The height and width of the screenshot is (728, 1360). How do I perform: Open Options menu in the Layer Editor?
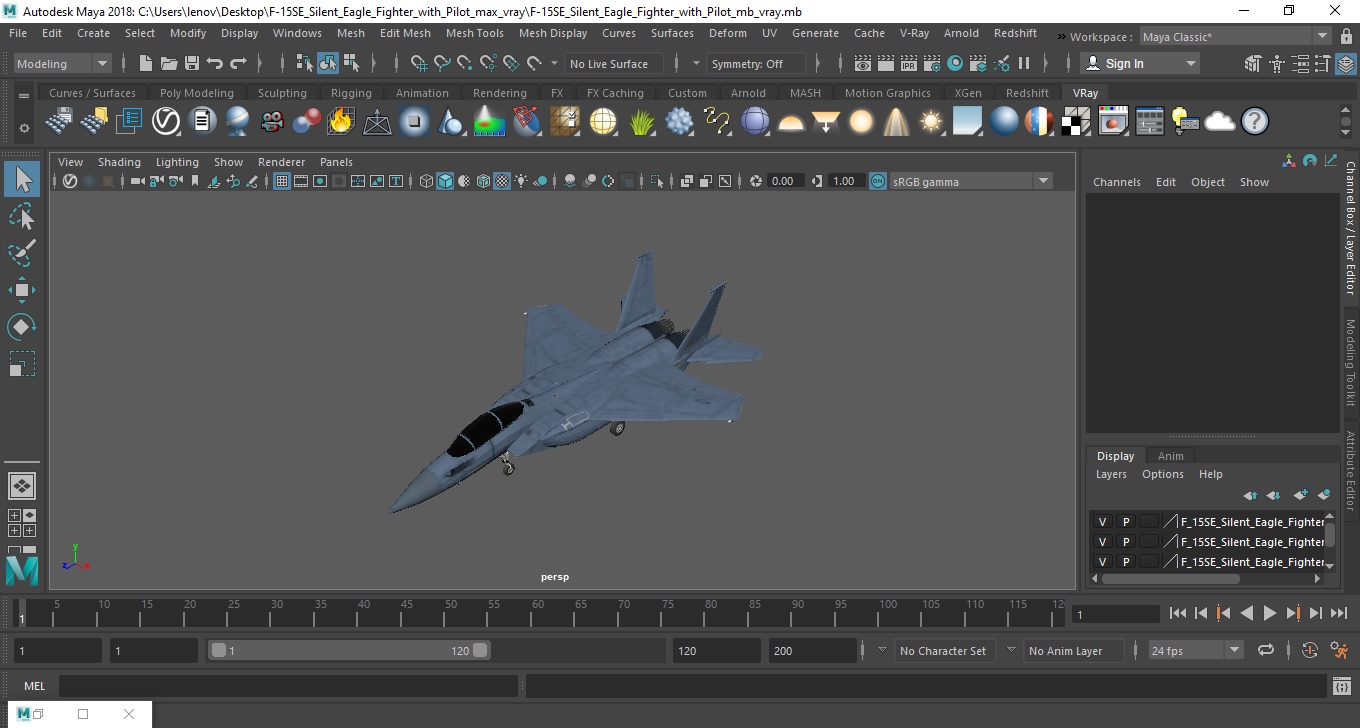tap(1163, 474)
